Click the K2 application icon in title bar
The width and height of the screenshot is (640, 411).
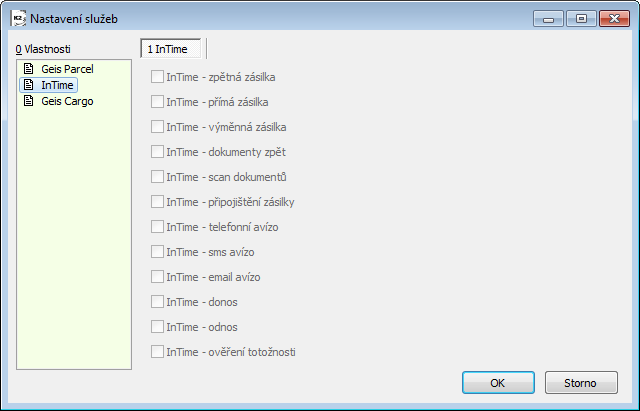pos(18,19)
